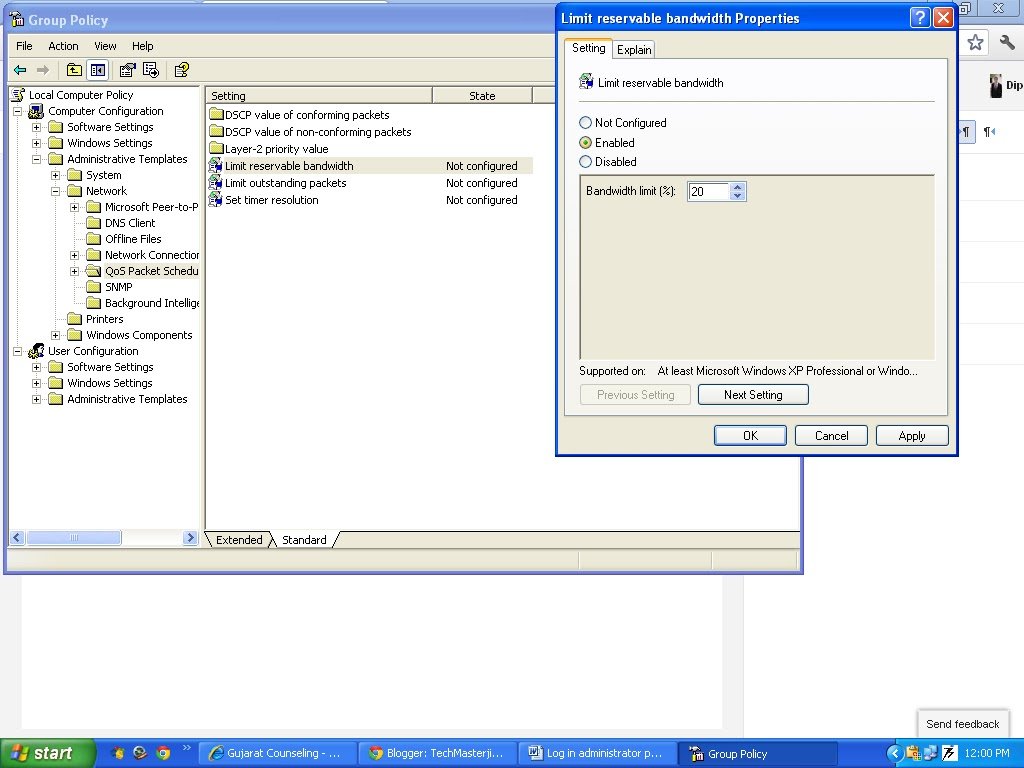
Task: Switch to the Explain tab
Action: pyautogui.click(x=634, y=50)
